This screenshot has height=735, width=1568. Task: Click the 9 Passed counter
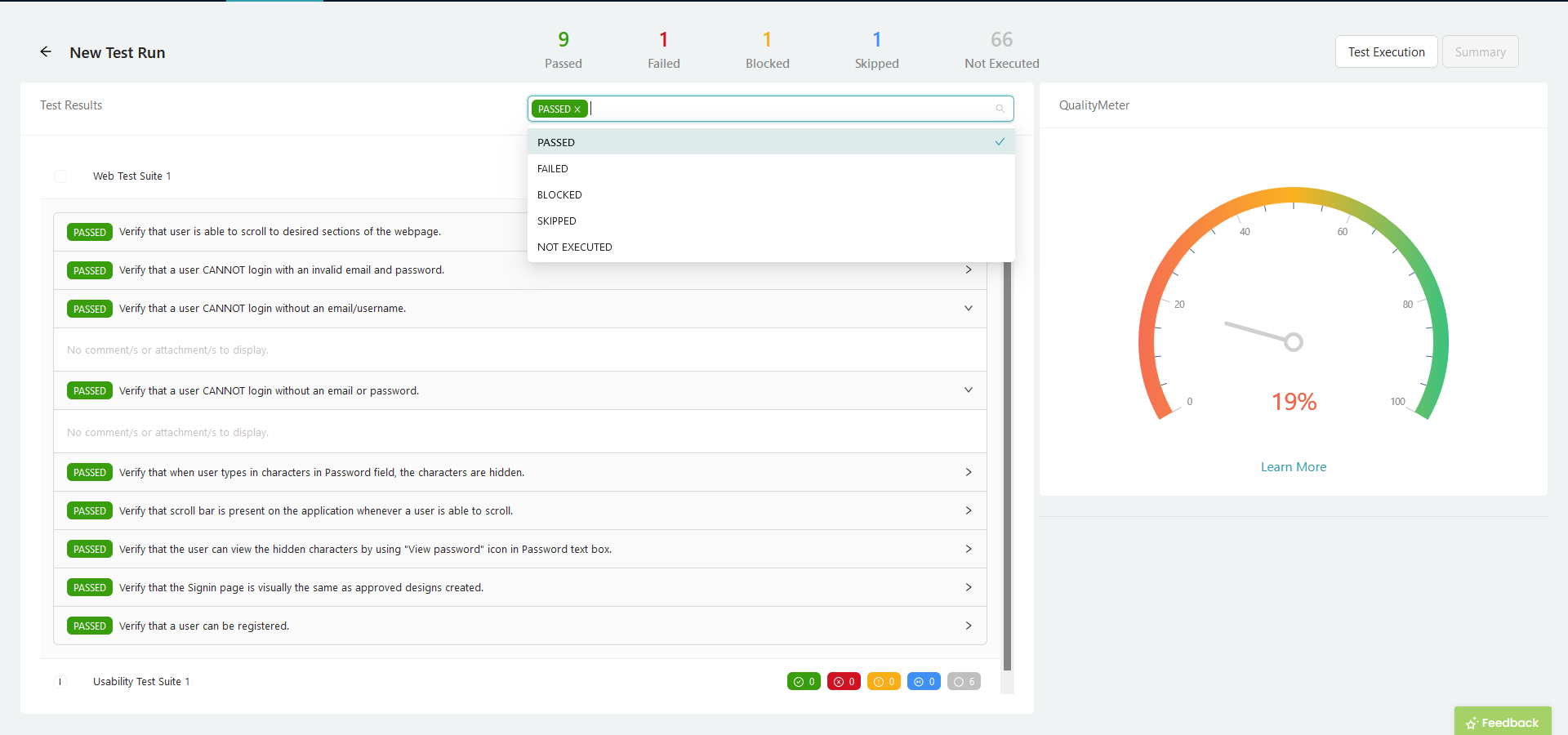click(563, 50)
